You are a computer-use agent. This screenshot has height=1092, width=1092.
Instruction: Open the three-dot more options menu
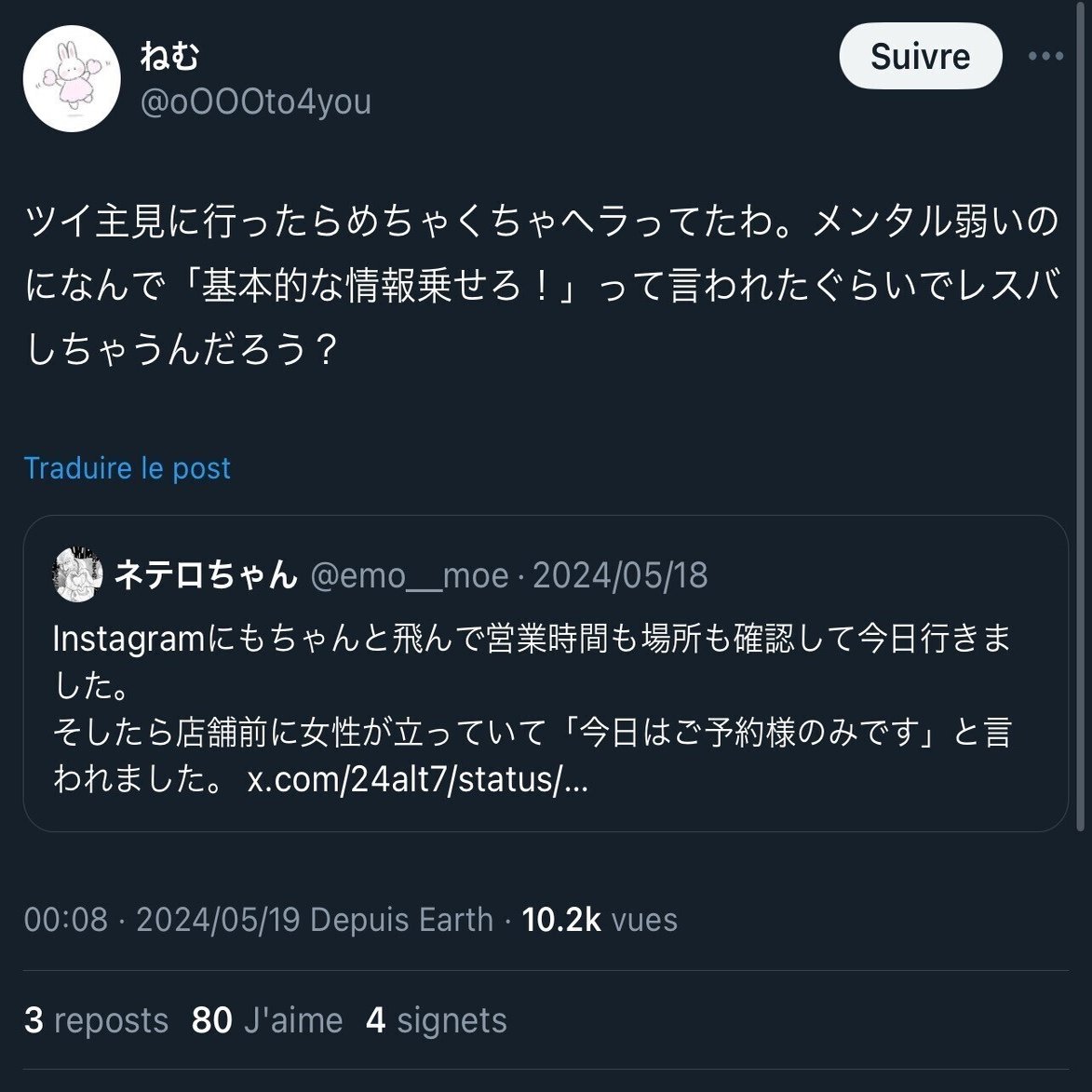pos(1045,56)
